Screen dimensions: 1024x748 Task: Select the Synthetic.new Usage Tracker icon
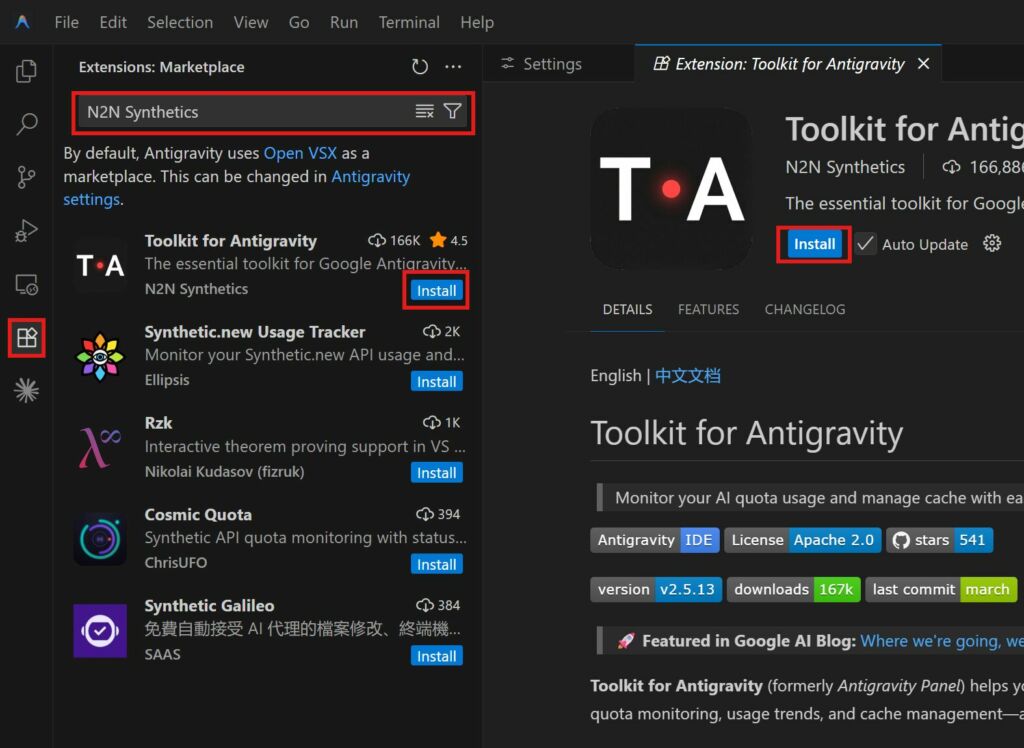[100, 357]
